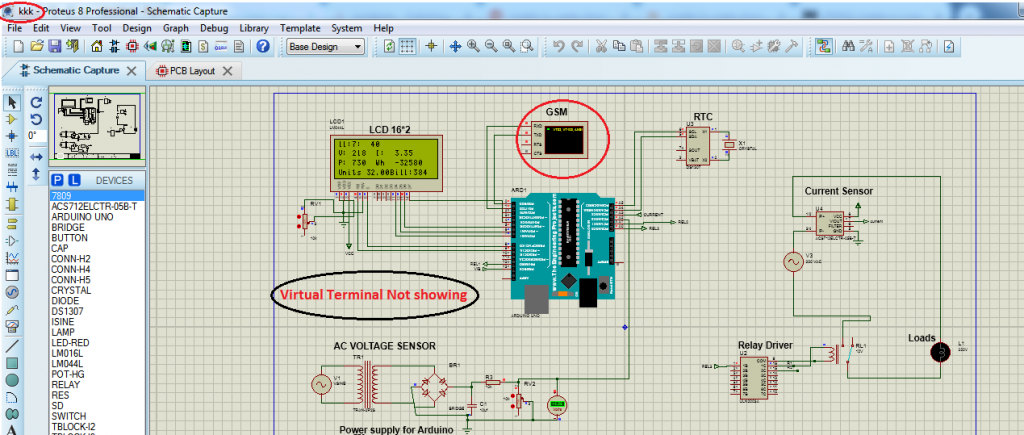Open the Template menu
1024x435 pixels.
tap(300, 28)
